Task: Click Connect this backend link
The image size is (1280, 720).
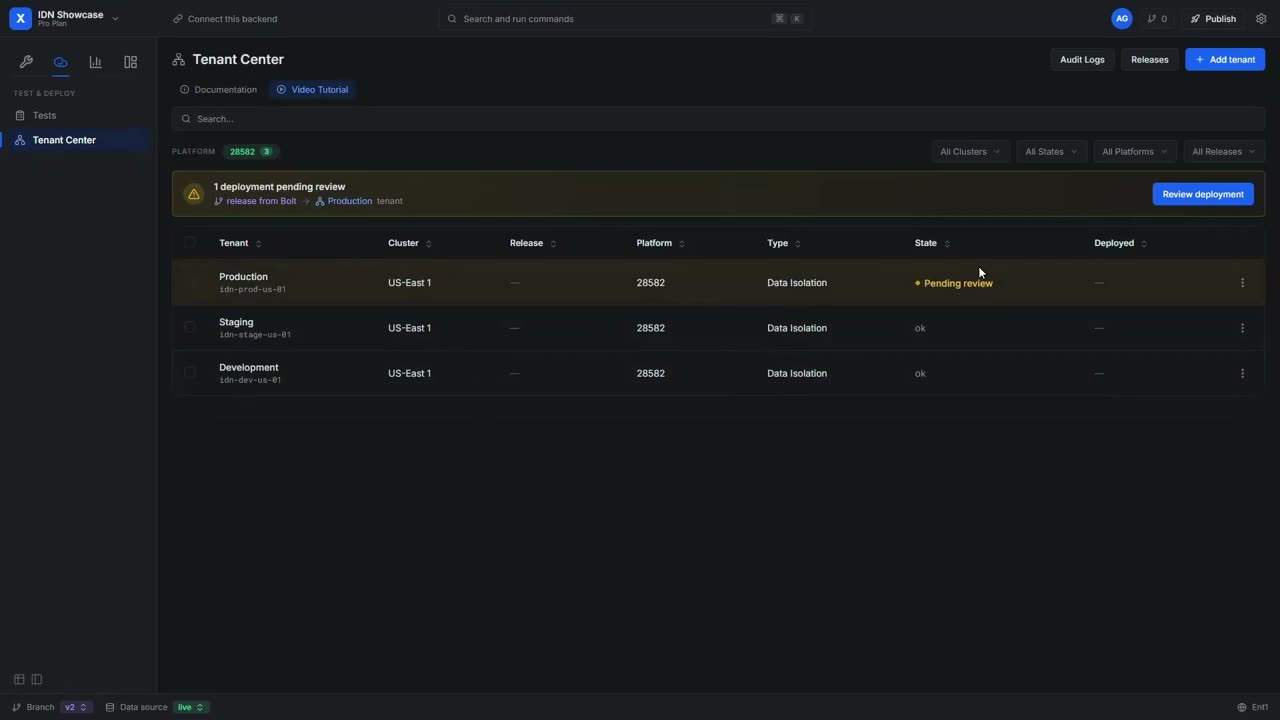Action: 225,19
